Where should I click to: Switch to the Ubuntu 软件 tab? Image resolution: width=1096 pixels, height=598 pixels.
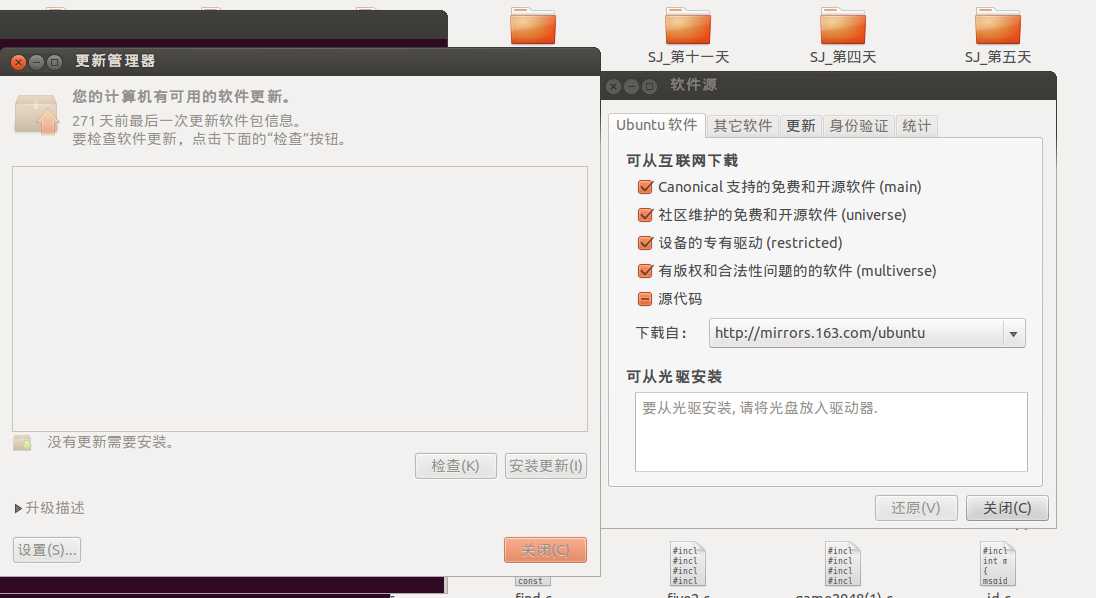[656, 125]
